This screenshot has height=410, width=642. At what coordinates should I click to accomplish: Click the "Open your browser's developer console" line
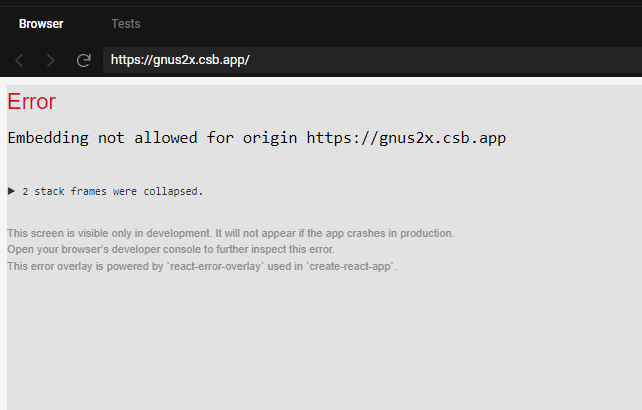coord(170,249)
